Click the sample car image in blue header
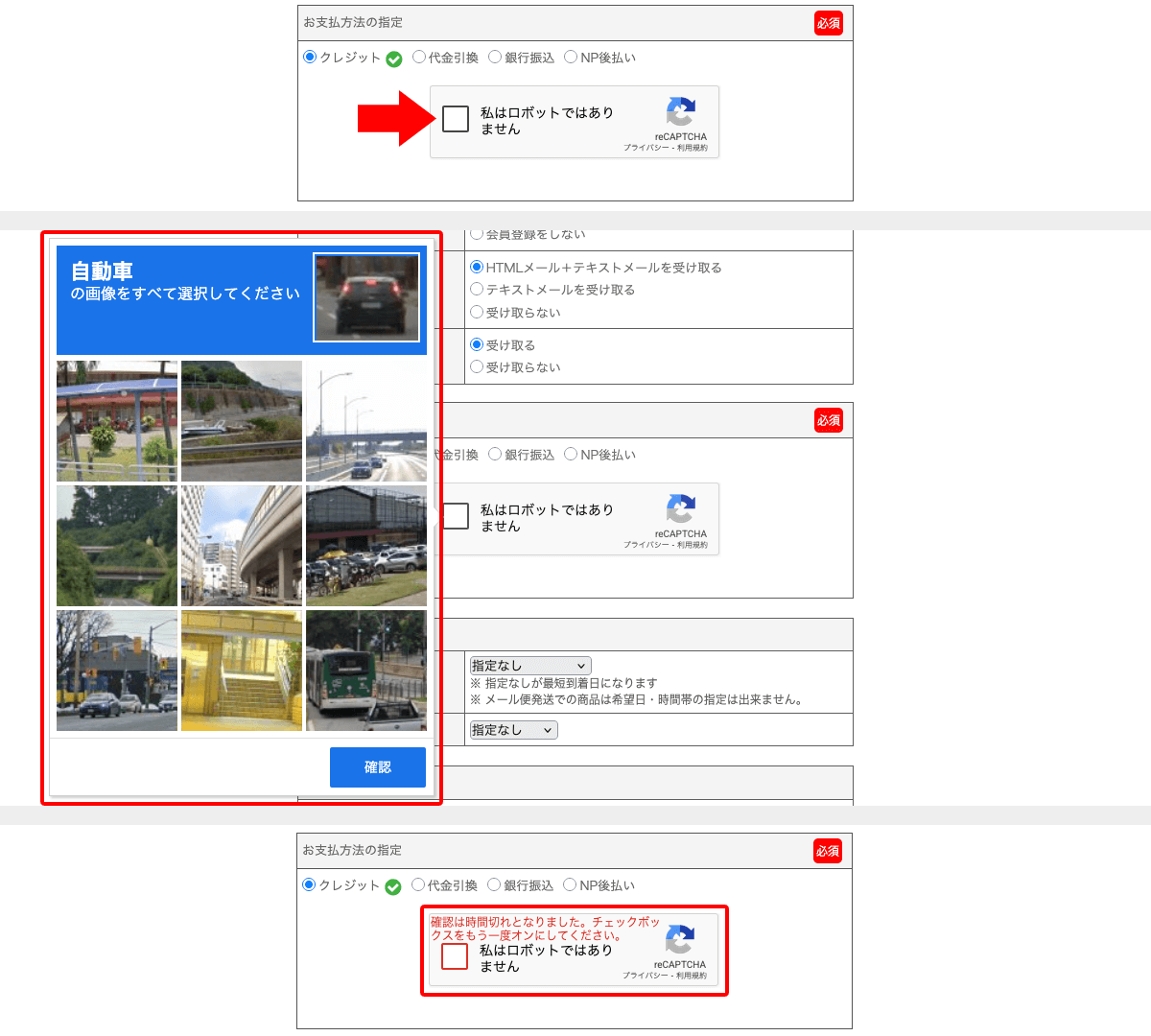 pos(366,297)
